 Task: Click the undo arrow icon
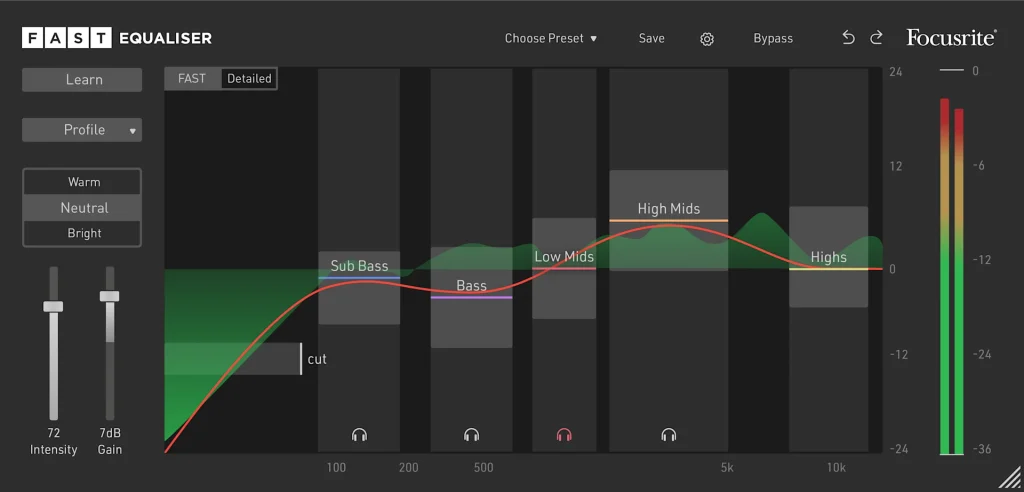point(849,38)
